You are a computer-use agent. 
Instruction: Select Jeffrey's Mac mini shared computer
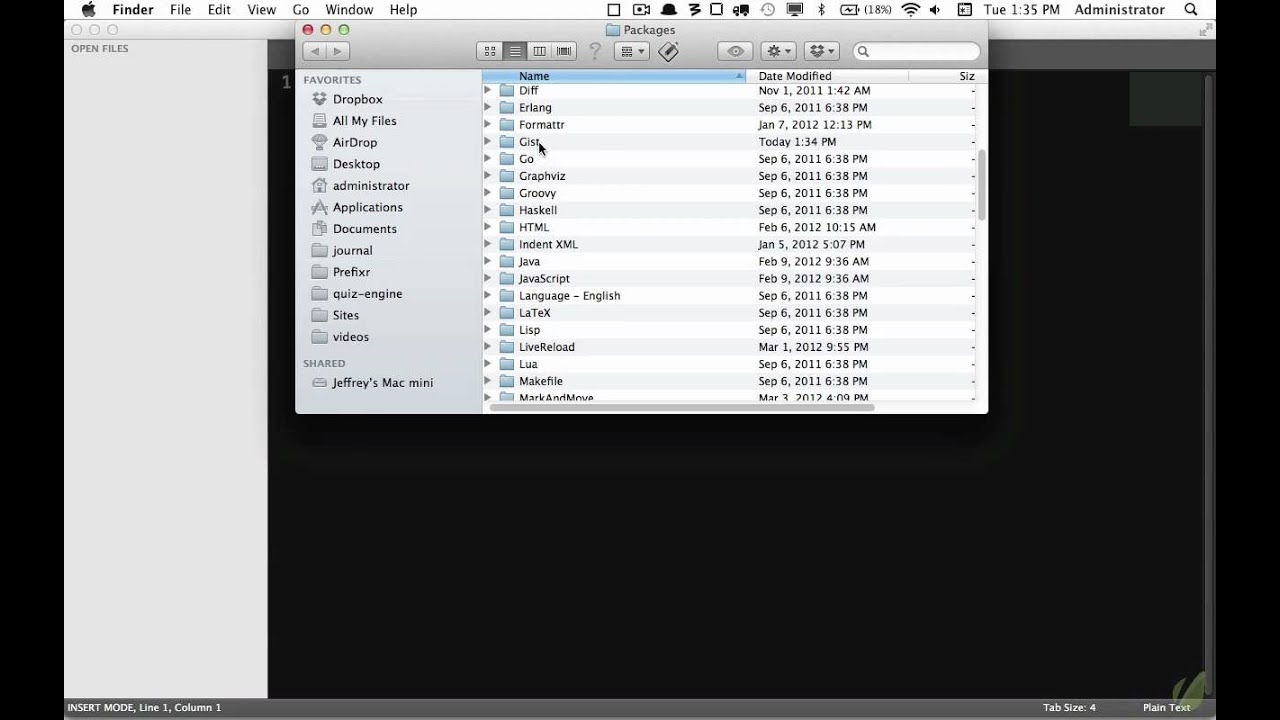pyautogui.click(x=382, y=383)
